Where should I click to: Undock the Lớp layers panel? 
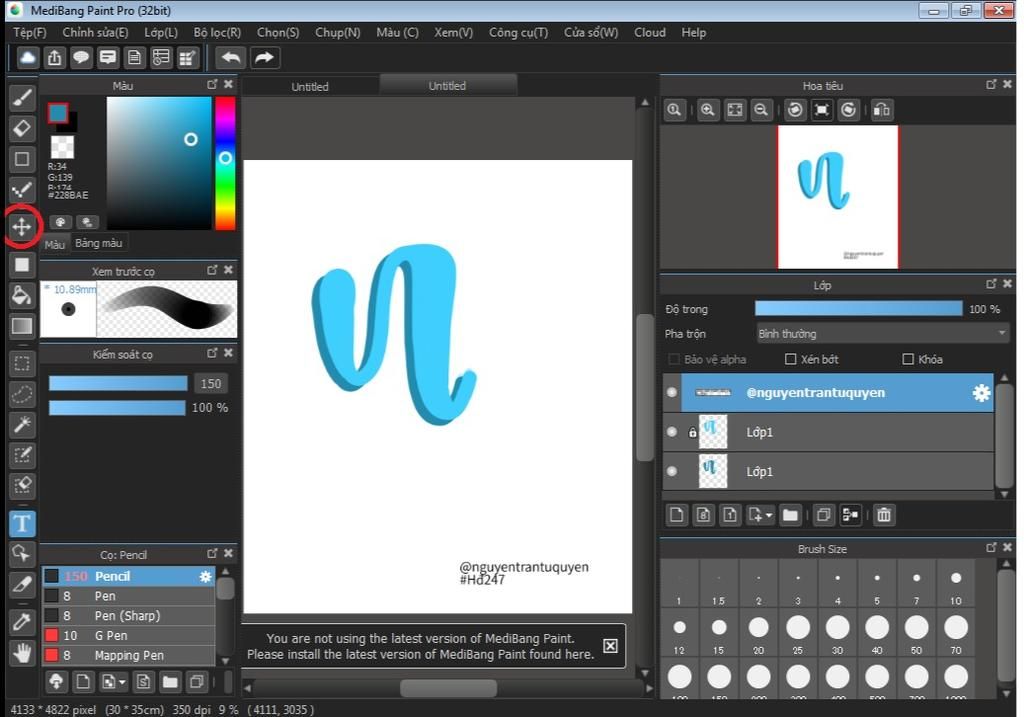(991, 284)
